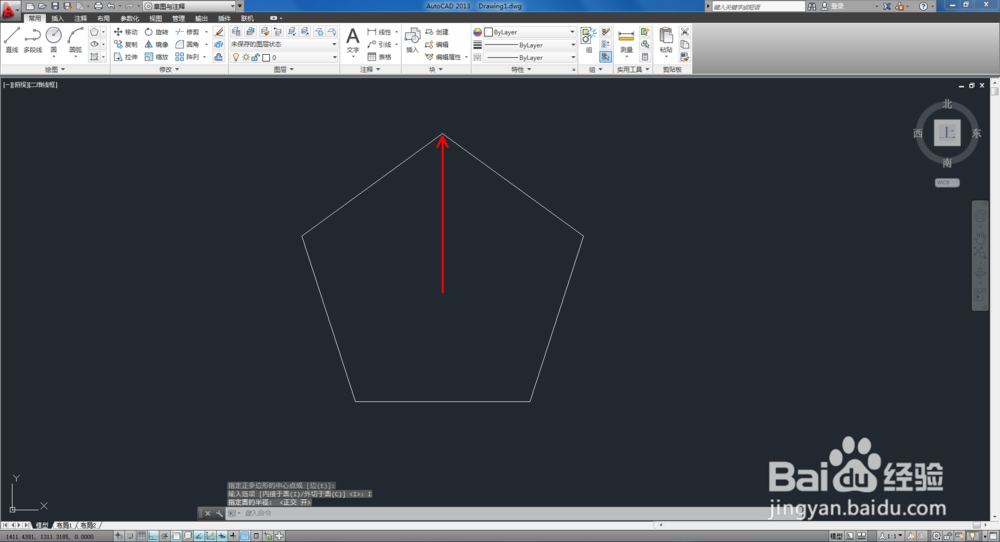Activate the Fillet (圆角) command
Viewport: 1000px width, 542px height.
[x=188, y=45]
